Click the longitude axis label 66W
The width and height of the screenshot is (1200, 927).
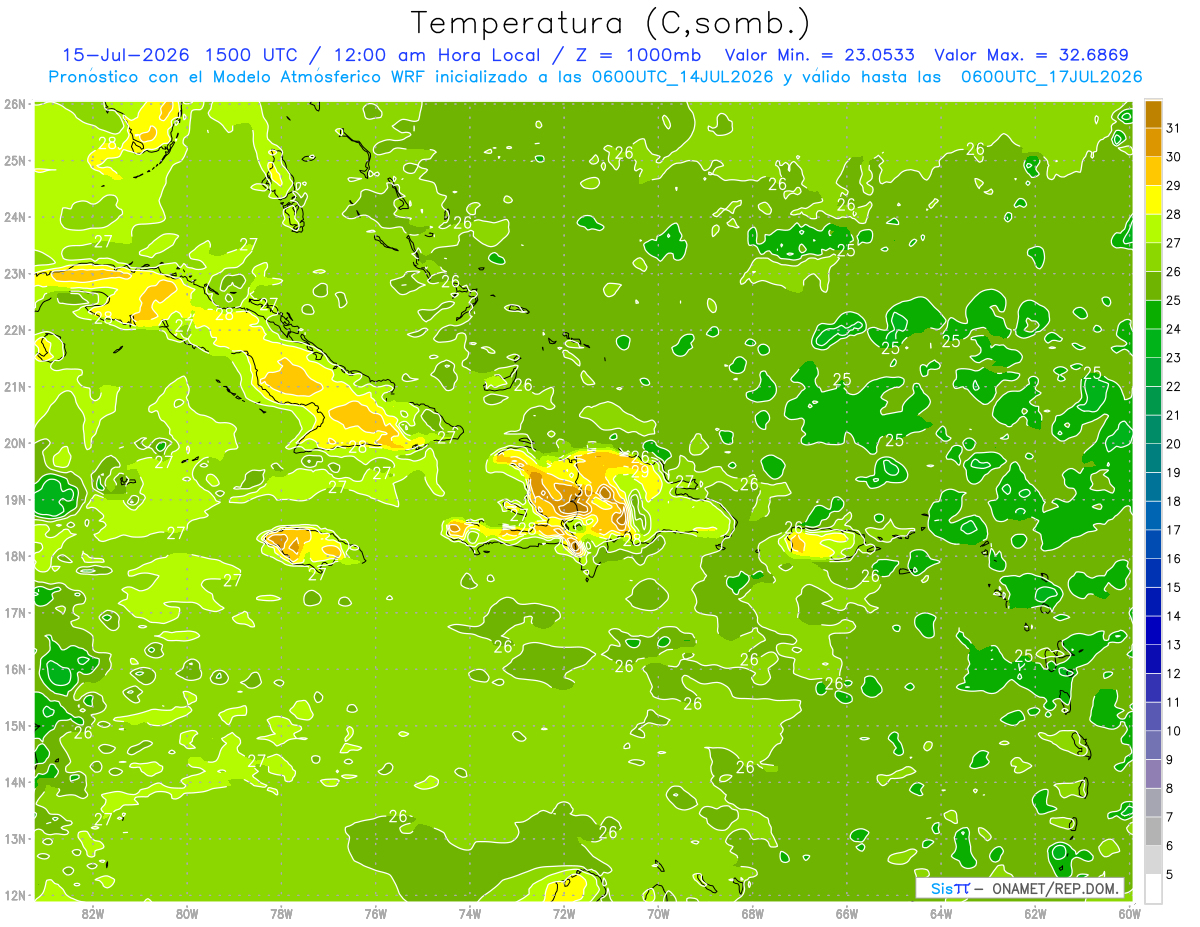pos(847,913)
